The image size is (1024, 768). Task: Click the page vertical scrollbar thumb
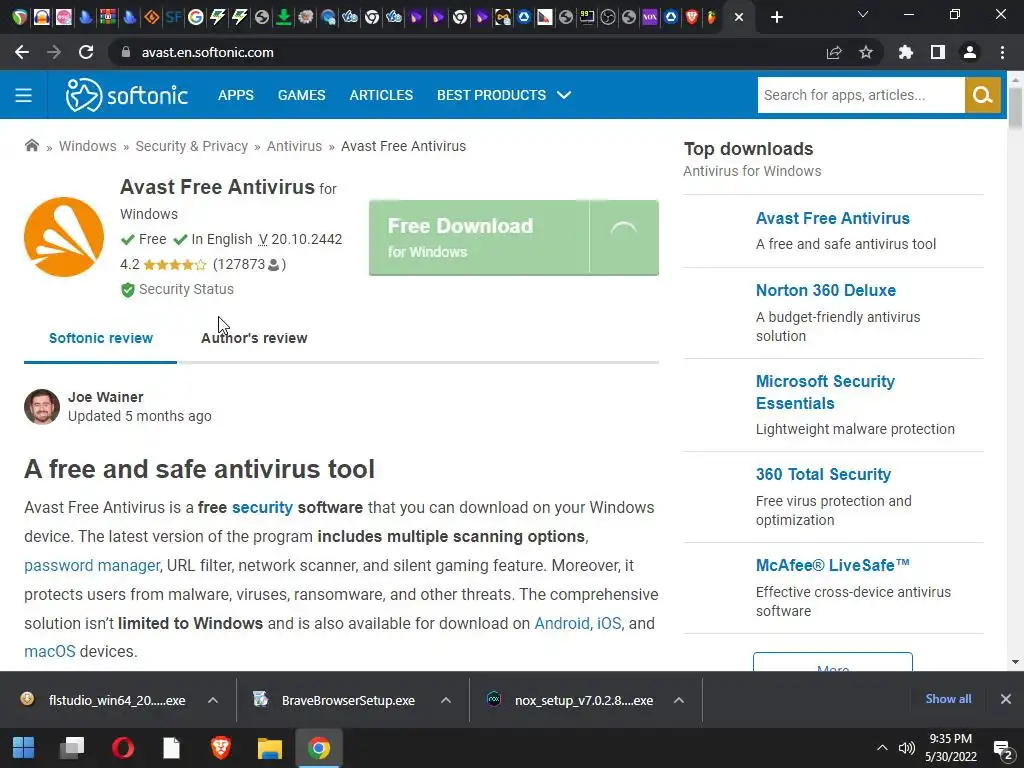click(1015, 108)
